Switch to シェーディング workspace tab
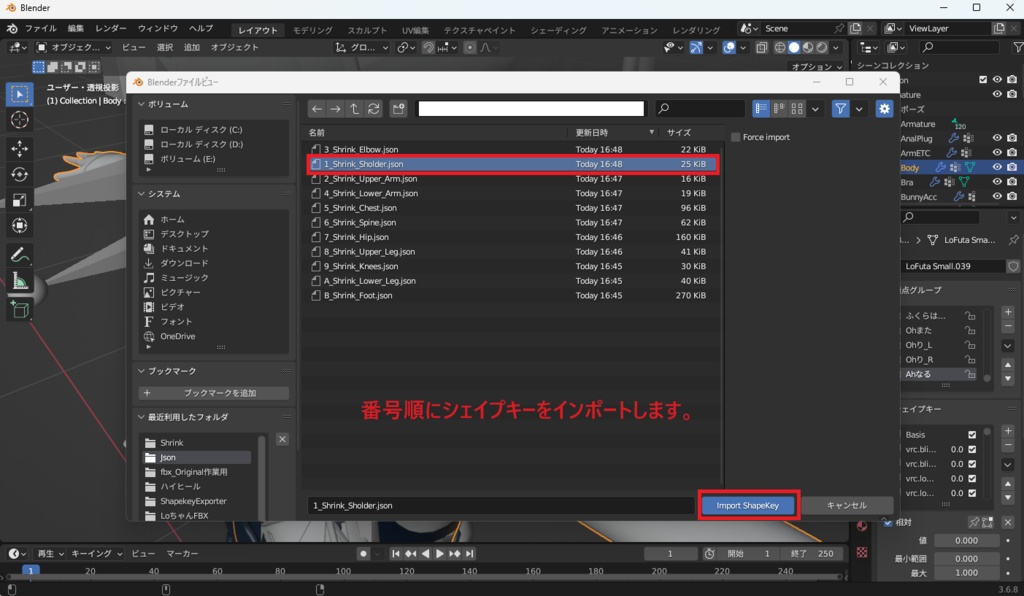This screenshot has height=596, width=1024. click(558, 30)
